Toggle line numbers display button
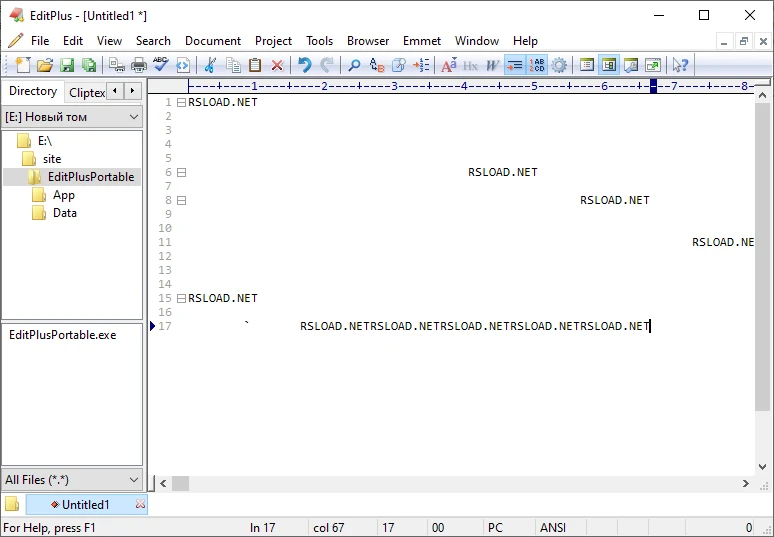Viewport: 774px width, 537px height. pos(537,65)
